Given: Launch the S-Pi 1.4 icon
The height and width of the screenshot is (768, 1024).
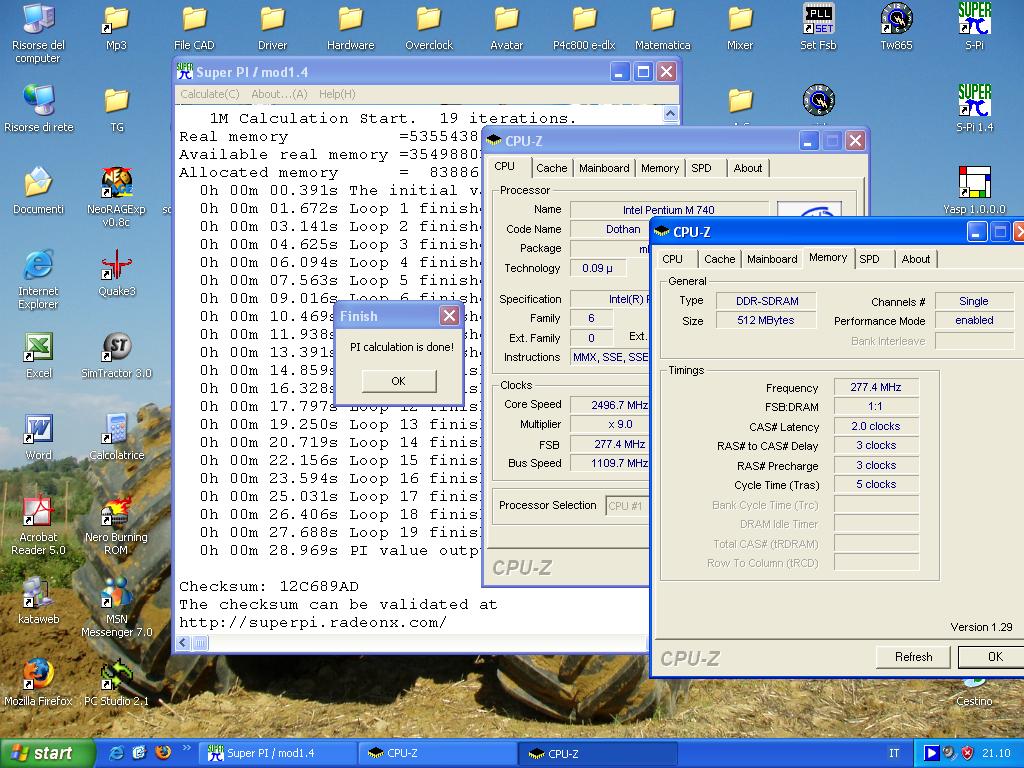Looking at the screenshot, I should coord(974,101).
